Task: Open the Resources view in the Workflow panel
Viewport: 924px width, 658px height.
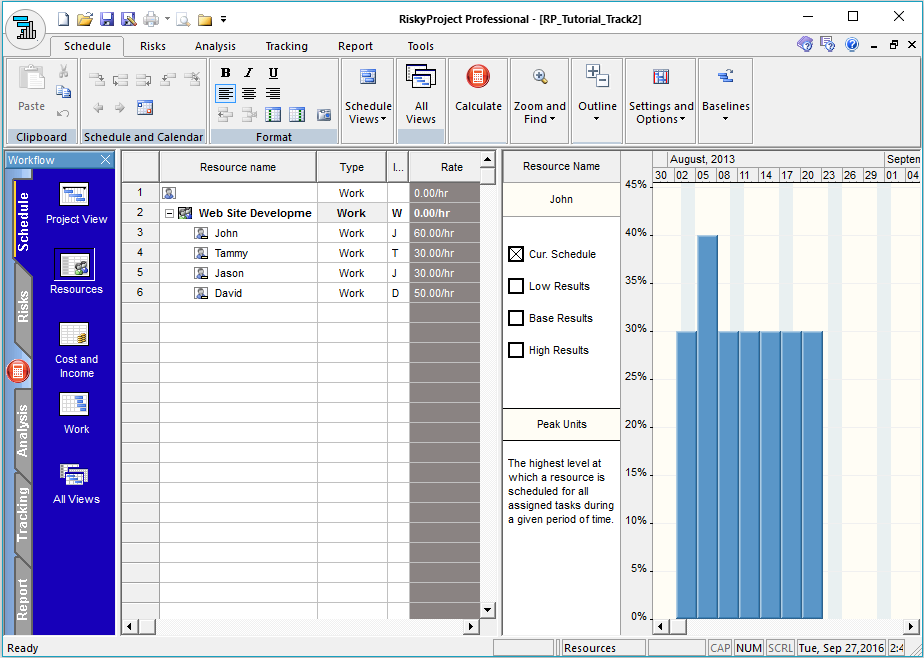Action: [76, 267]
